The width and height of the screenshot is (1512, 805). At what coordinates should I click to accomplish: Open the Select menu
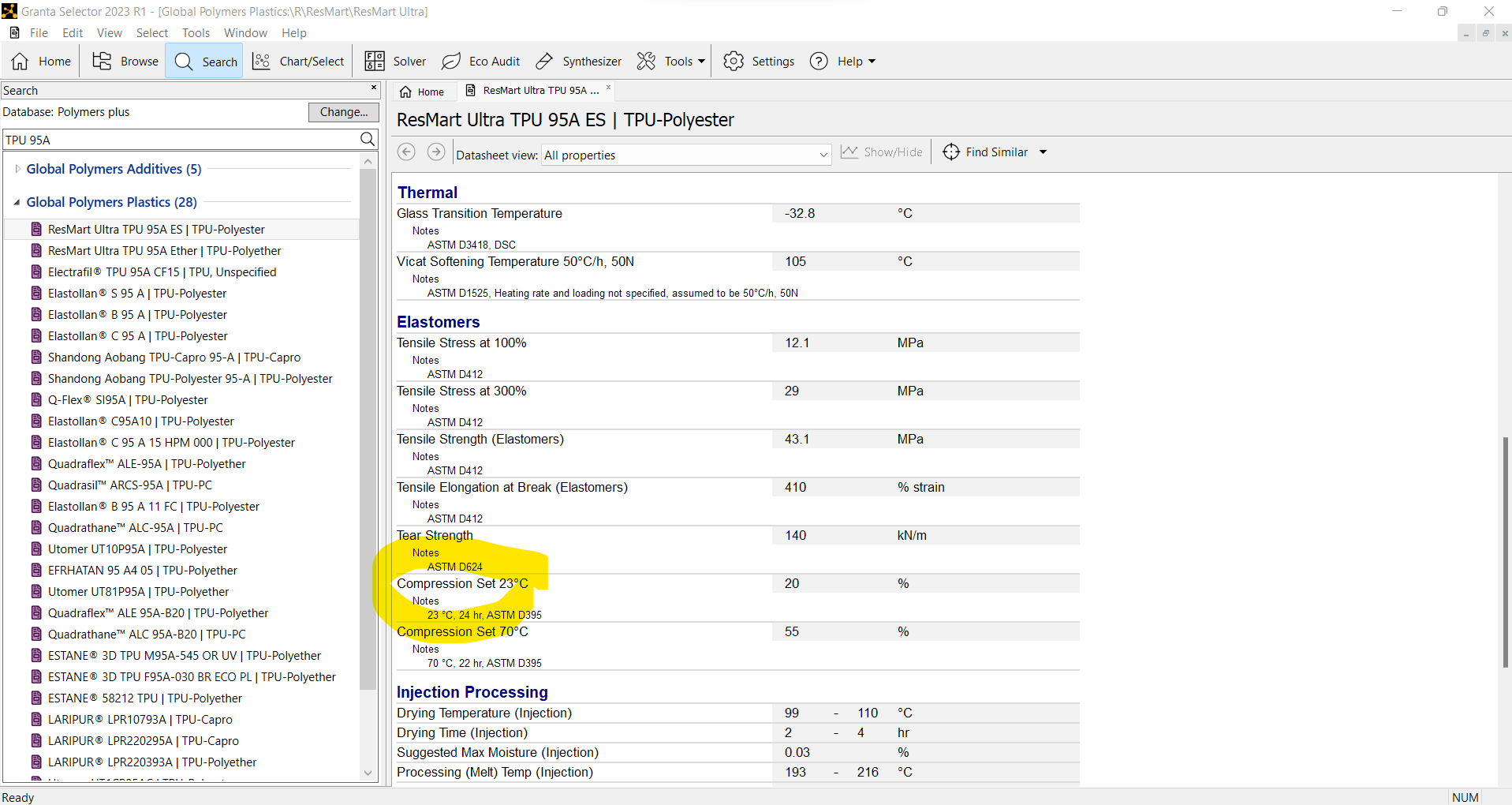(152, 32)
